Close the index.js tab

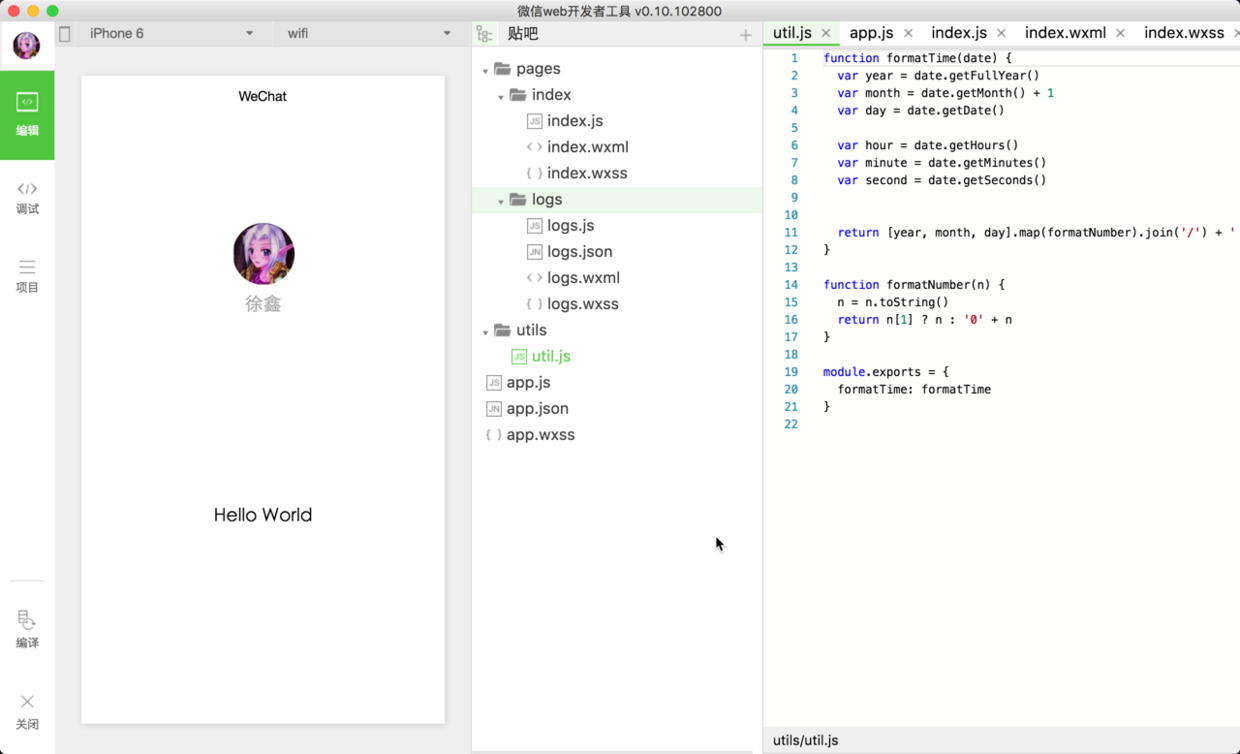[1001, 34]
